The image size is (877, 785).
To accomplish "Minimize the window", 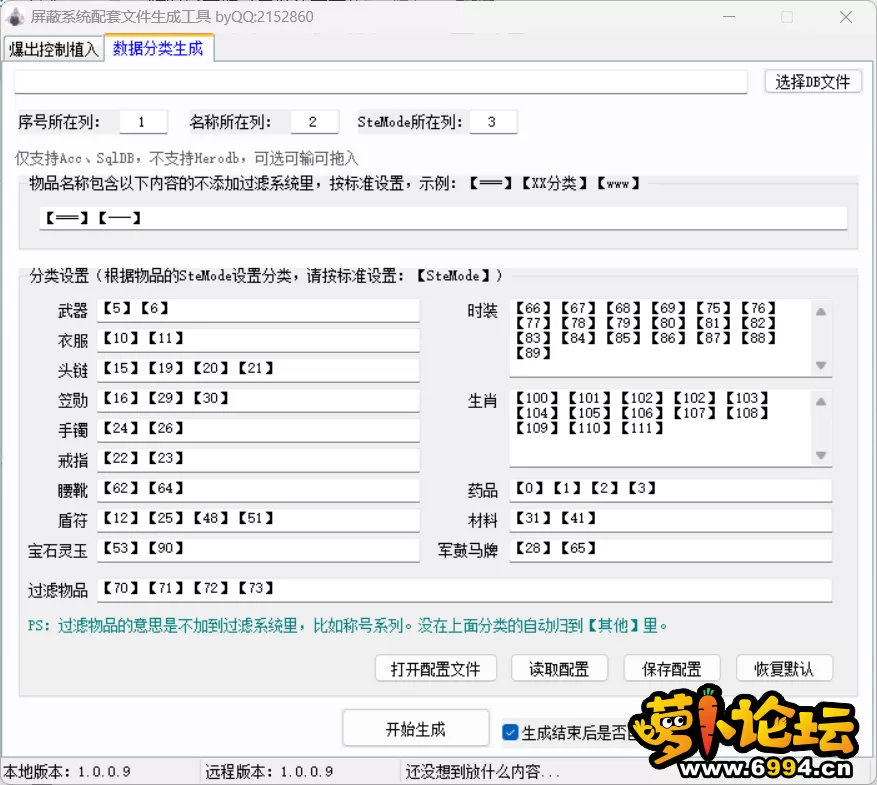I will click(x=729, y=17).
